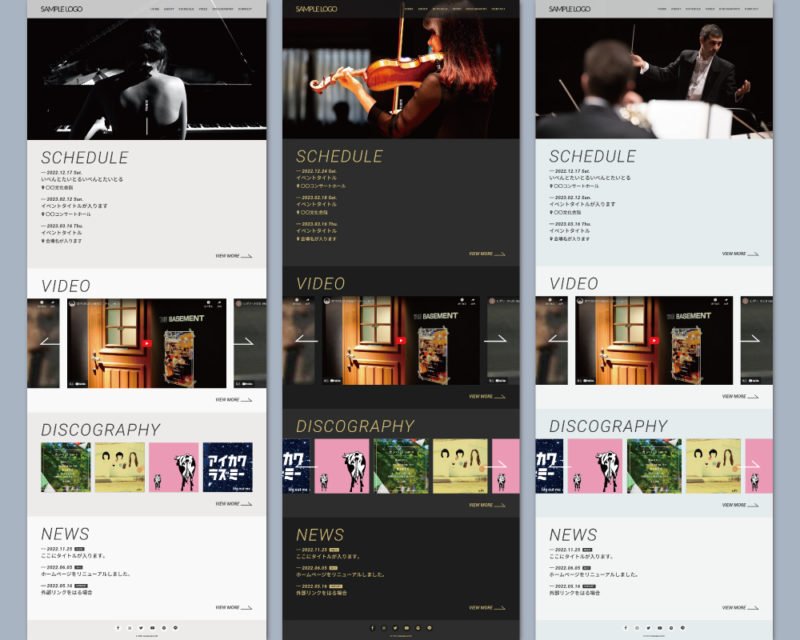Screen dimensions: 800x640
Task: Click the gold SAMPLE LOGO in the dark mockup
Action: click(x=317, y=9)
